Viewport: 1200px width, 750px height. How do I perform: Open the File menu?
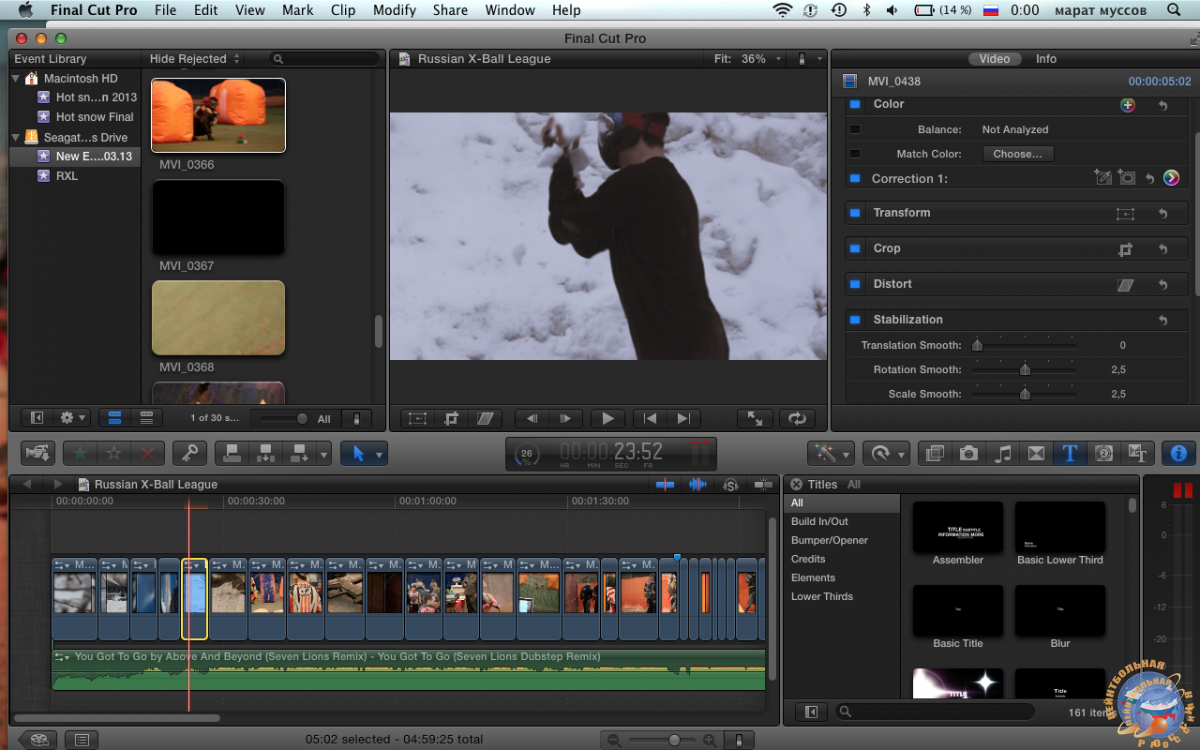(x=165, y=10)
